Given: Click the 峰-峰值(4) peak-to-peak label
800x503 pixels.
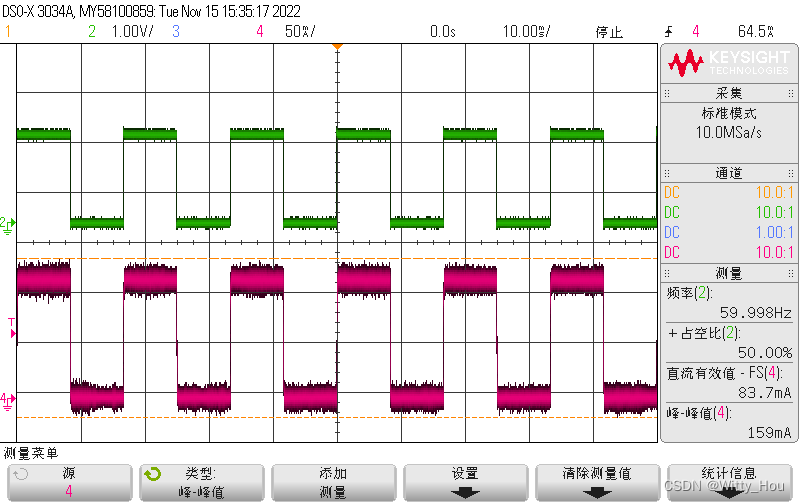Looking at the screenshot, I should tap(698, 413).
